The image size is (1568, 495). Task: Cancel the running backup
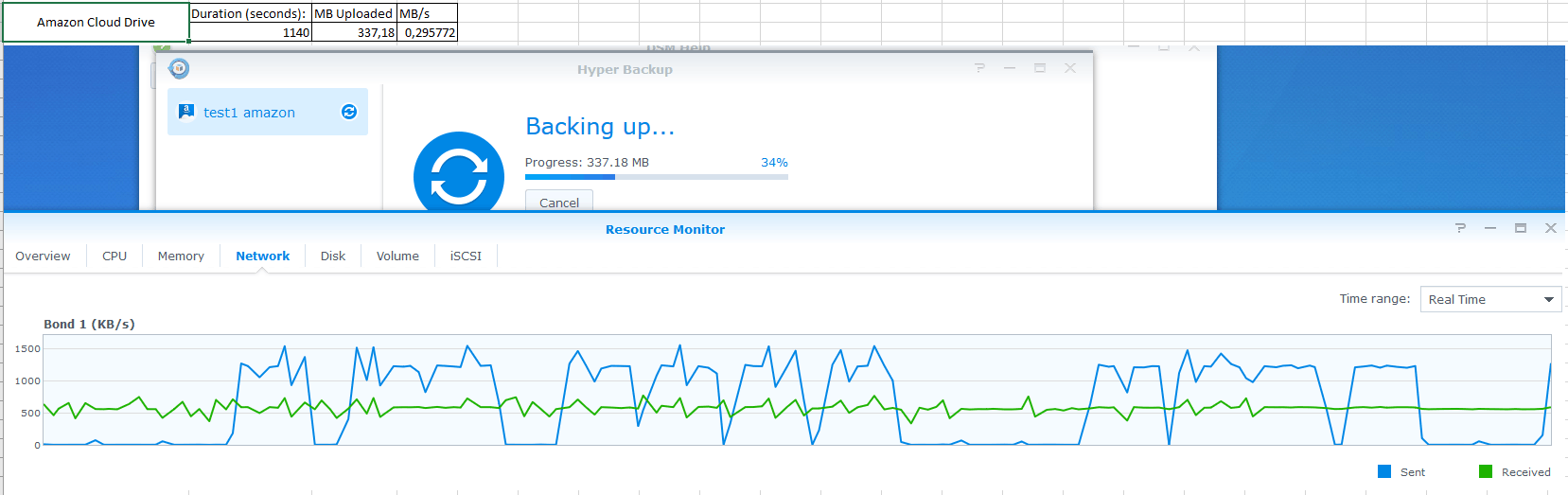coord(559,202)
